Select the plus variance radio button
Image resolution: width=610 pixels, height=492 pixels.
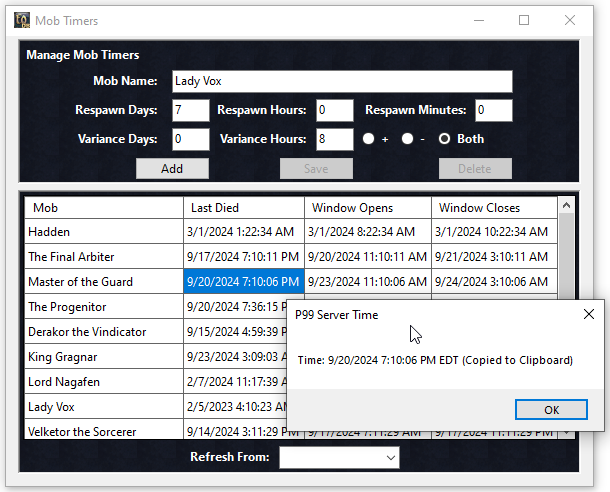click(369, 139)
